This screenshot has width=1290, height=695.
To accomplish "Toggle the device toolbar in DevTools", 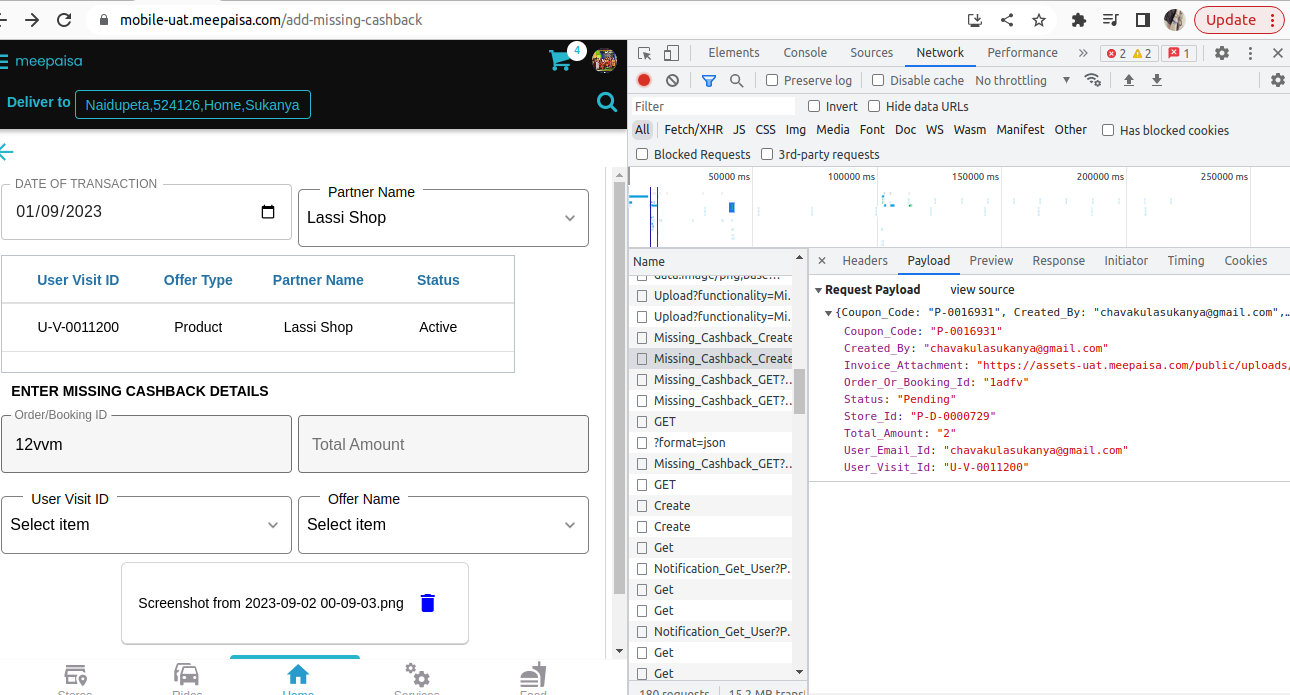I will 671,53.
